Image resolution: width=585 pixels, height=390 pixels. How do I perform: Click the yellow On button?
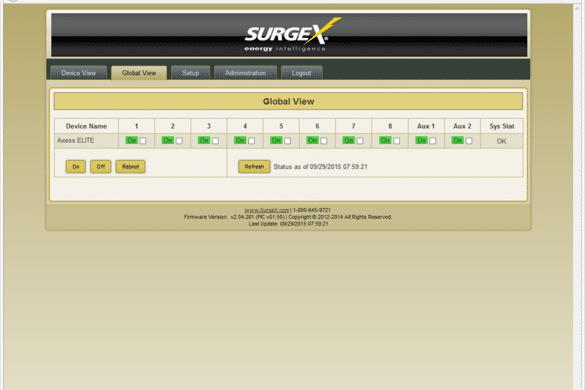coord(76,166)
